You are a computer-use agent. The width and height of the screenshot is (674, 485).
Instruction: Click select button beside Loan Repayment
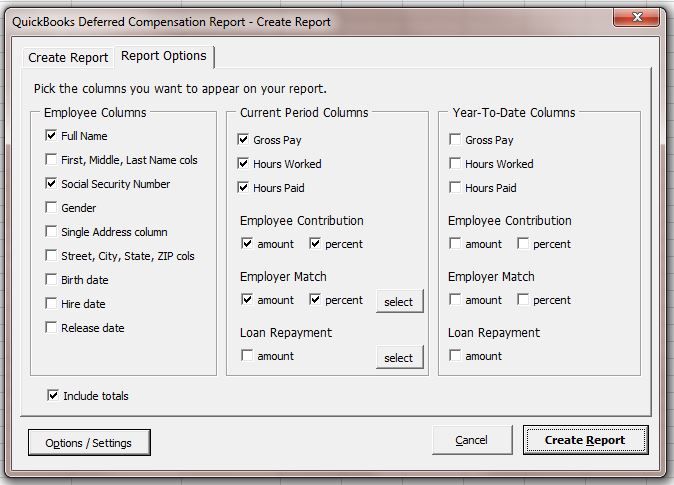tap(398, 357)
